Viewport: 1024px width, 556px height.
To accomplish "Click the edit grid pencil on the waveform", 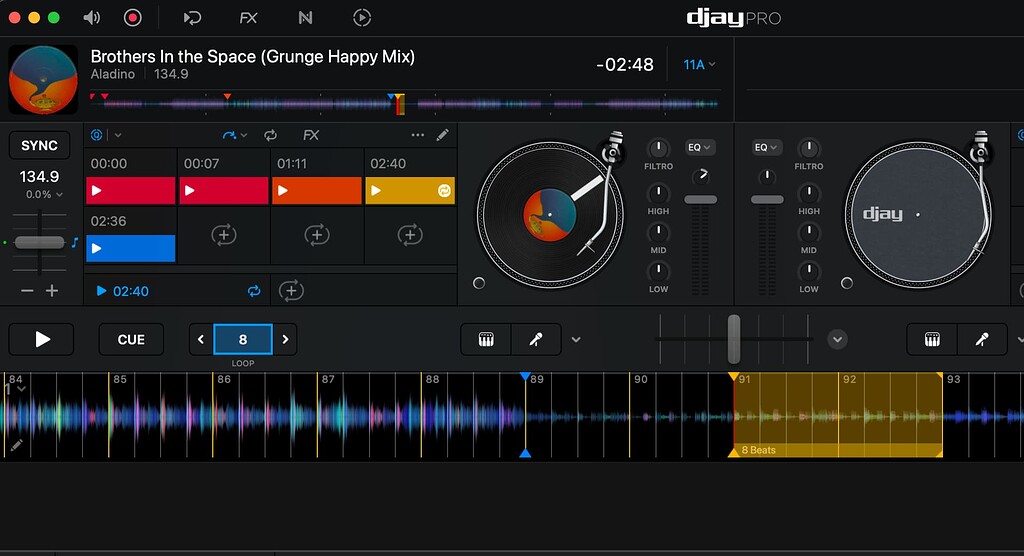I will tap(16, 445).
